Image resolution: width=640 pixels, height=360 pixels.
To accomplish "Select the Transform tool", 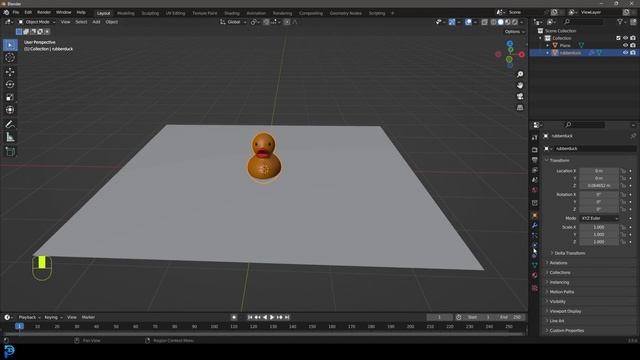I will [x=10, y=110].
